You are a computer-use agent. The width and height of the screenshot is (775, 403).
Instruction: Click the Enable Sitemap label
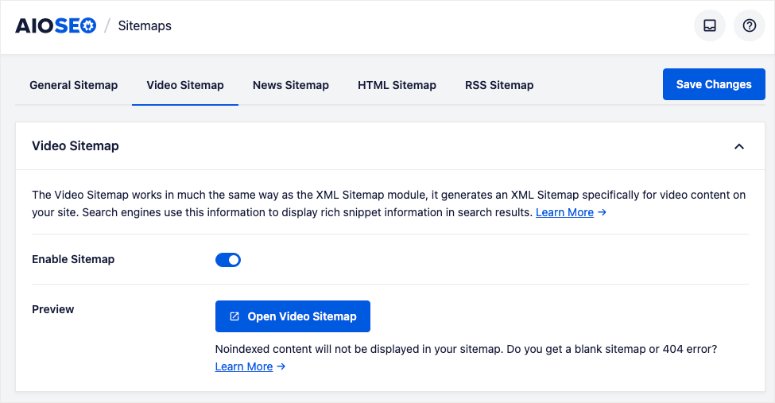(x=73, y=260)
